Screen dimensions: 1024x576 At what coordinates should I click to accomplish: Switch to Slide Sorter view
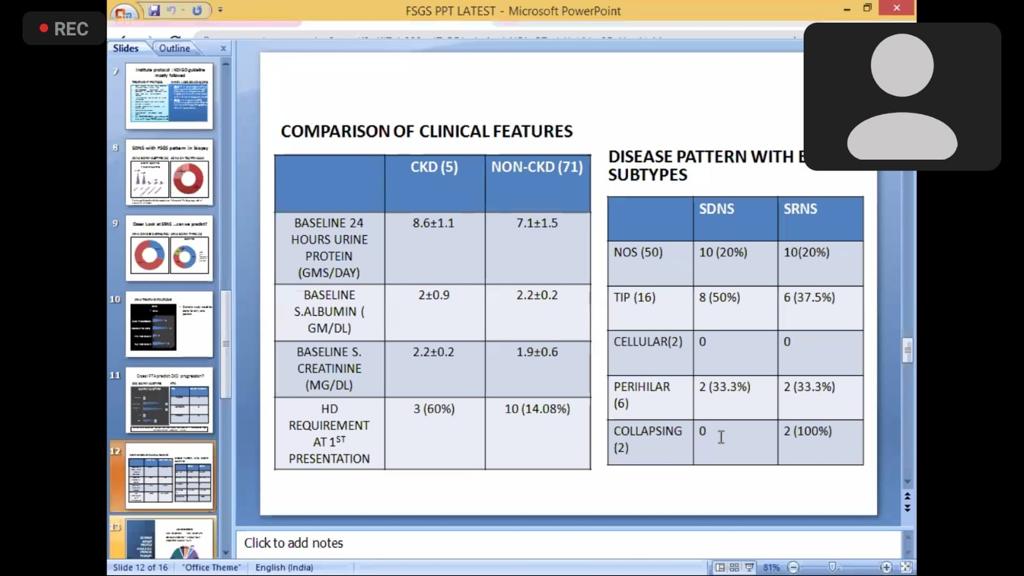(735, 568)
